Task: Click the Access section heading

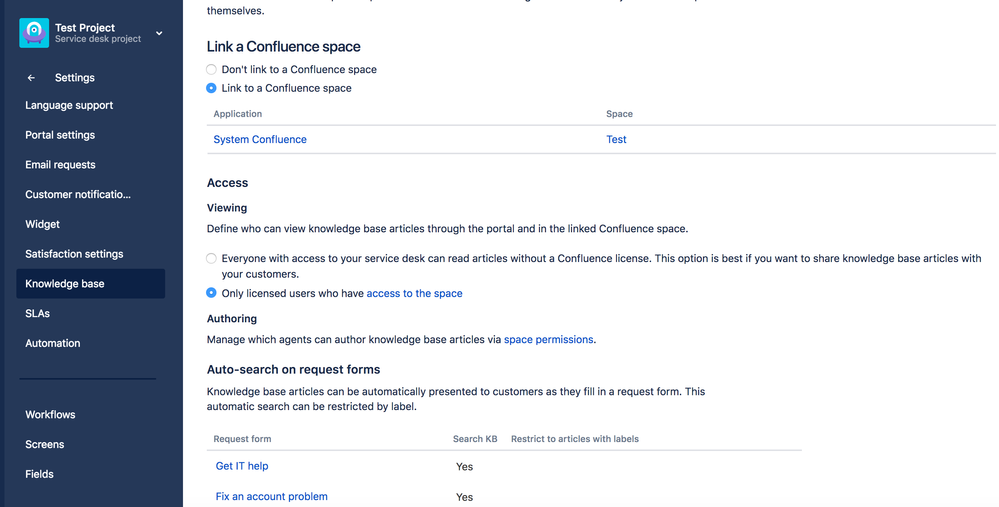Action: [x=227, y=183]
